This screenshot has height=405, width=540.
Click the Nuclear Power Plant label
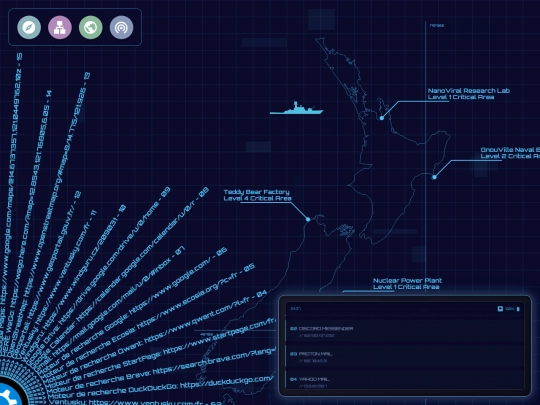pos(407,283)
